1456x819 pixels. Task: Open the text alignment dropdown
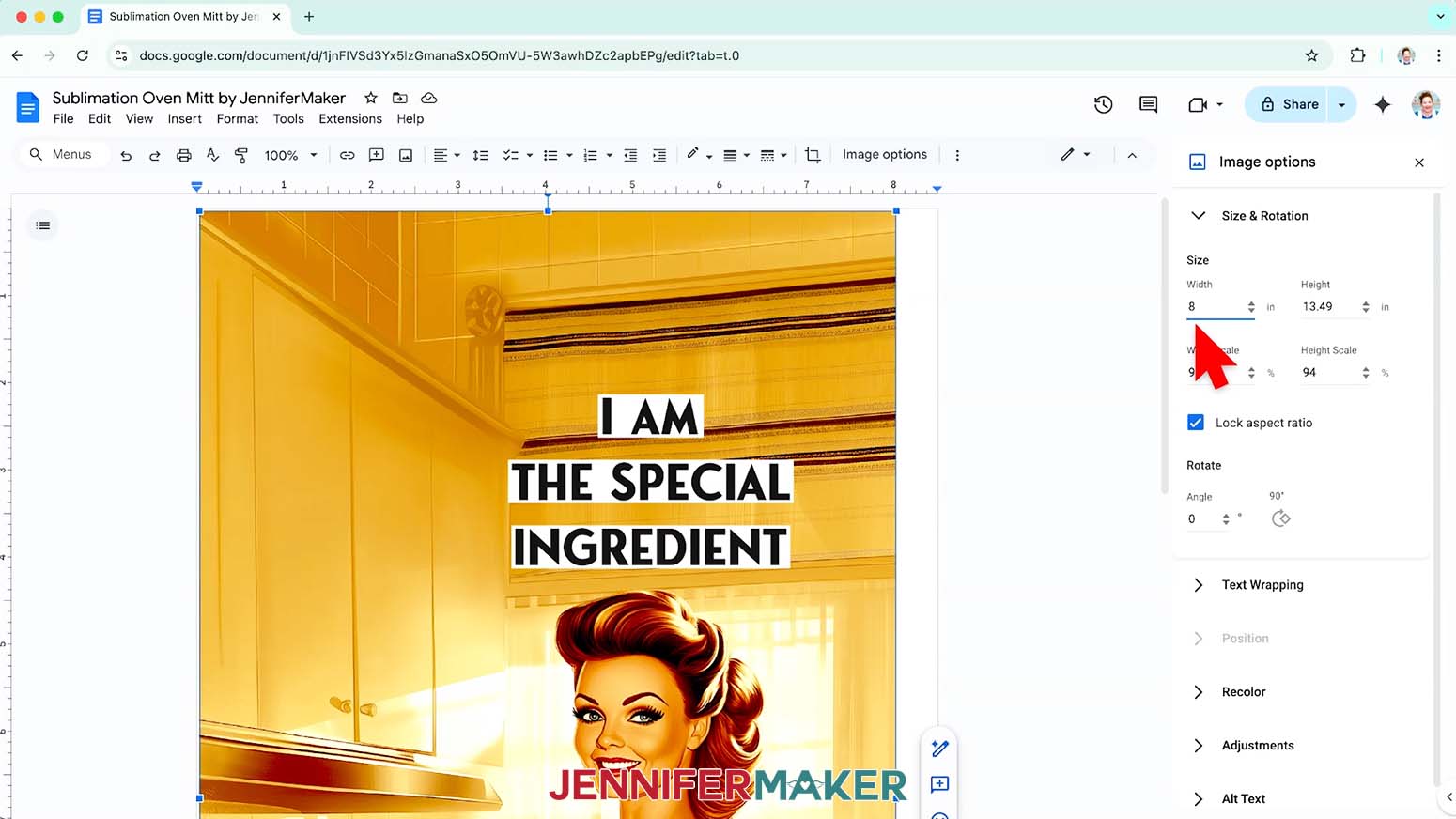point(446,155)
